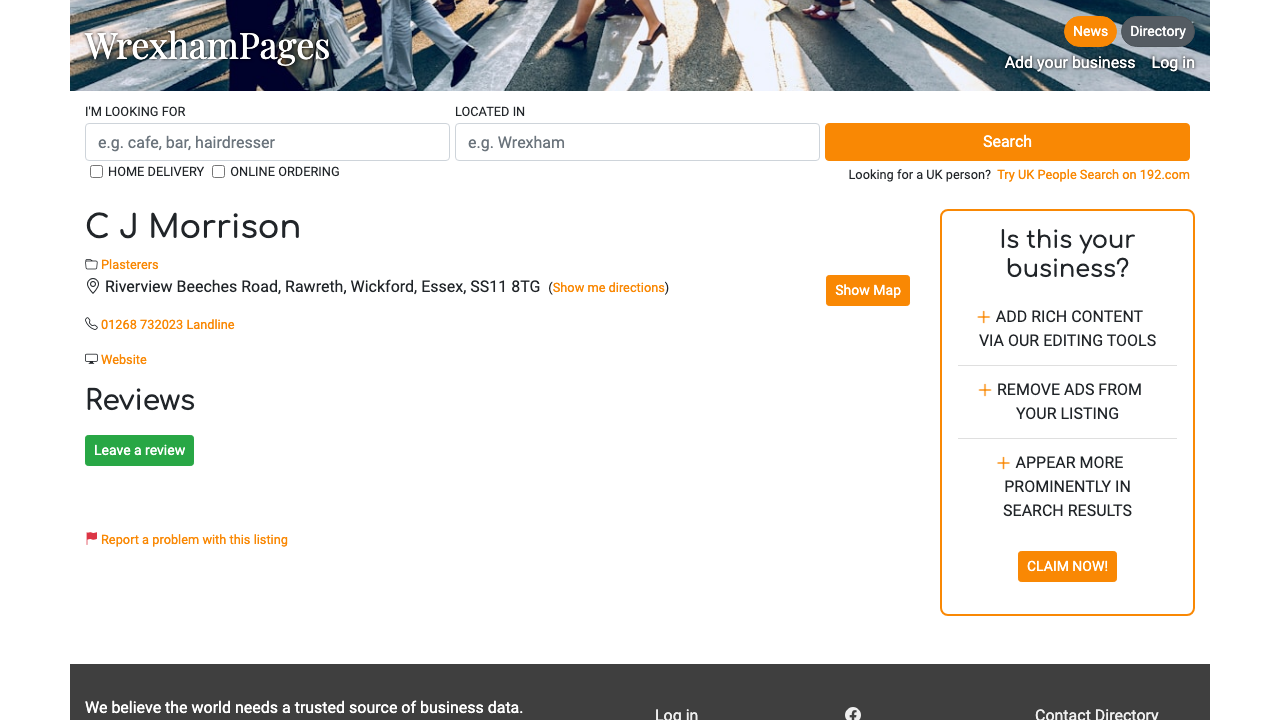1280x720 pixels.
Task: Click the Show Map button
Action: [867, 290]
